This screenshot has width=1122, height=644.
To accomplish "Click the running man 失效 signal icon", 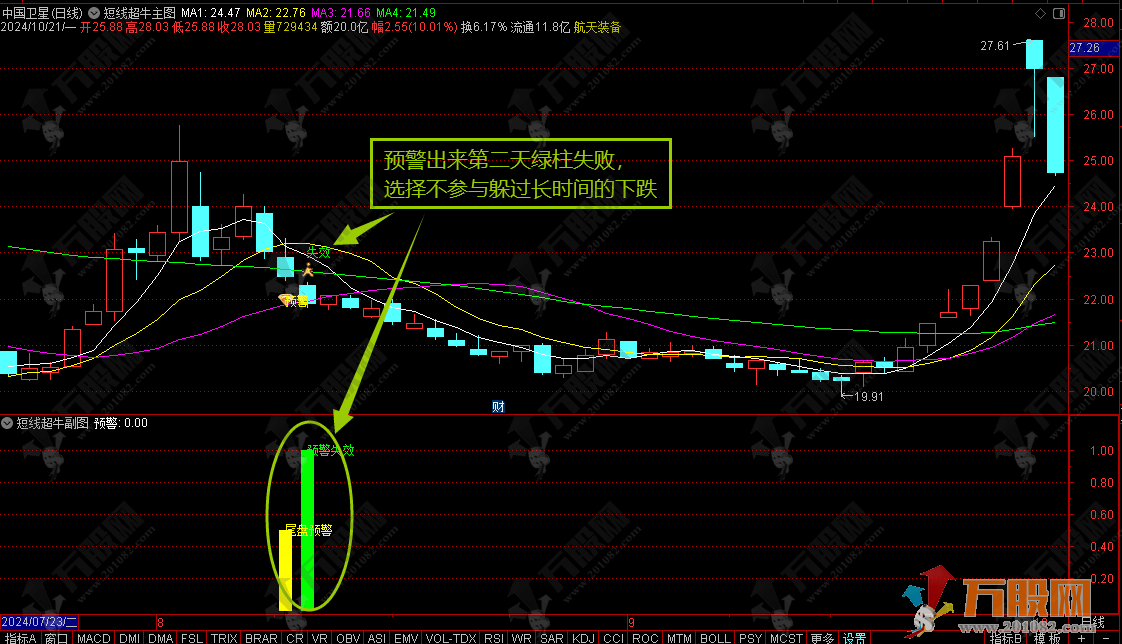I will click(x=309, y=270).
